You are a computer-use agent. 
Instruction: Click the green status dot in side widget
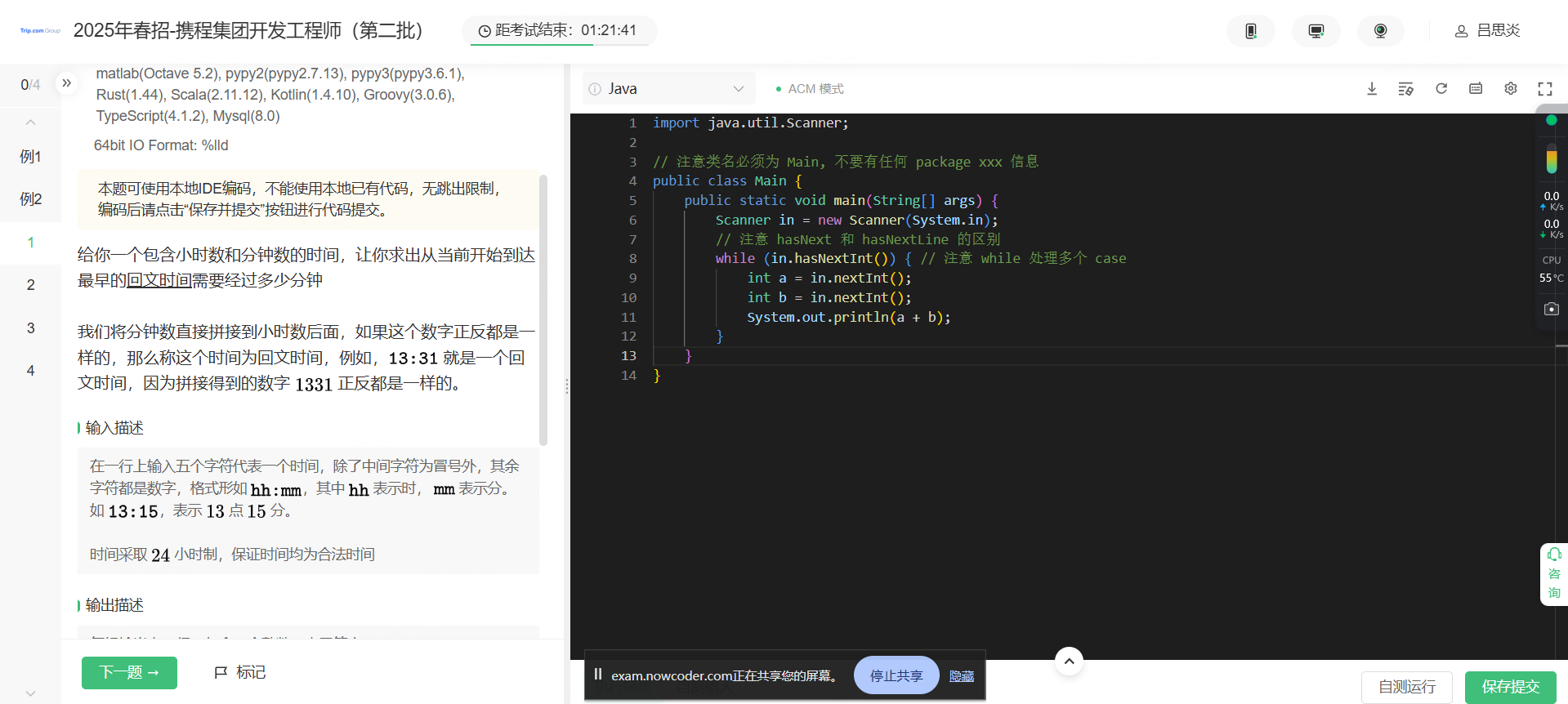(1552, 120)
